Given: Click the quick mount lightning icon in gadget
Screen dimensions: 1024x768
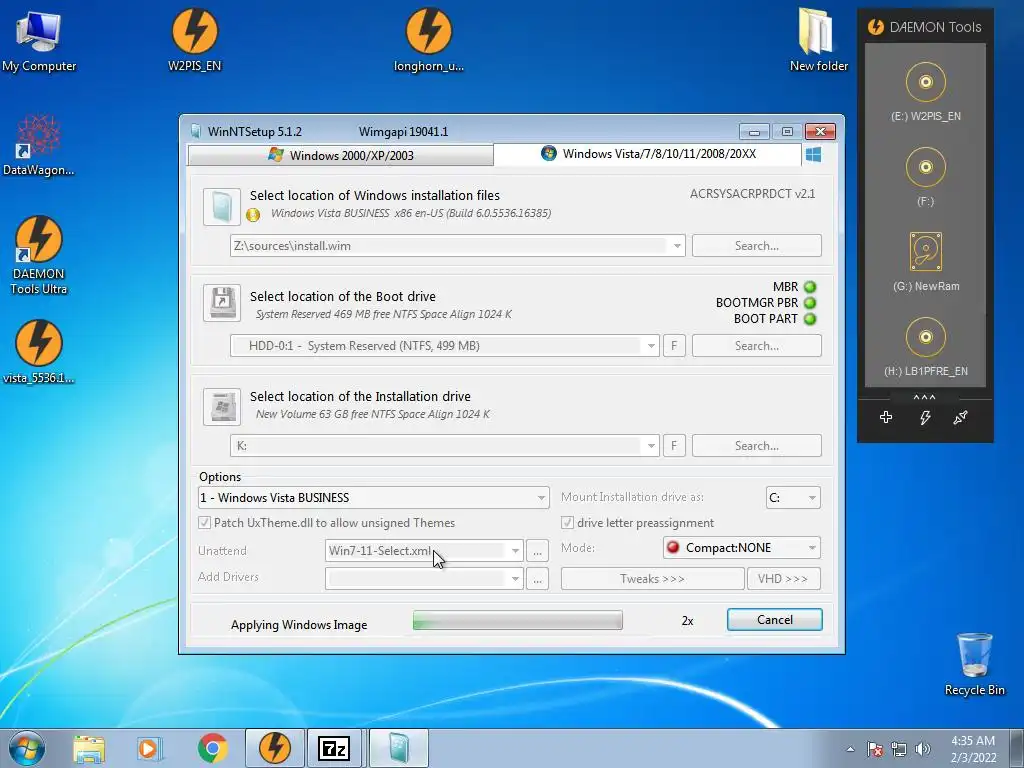Looking at the screenshot, I should coord(925,417).
